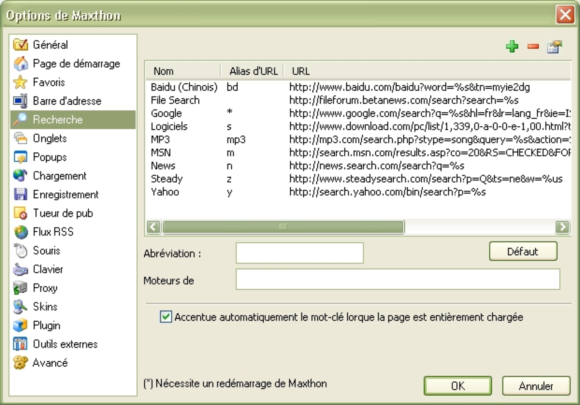Click the edit properties icon top right
Screen dimensions: 580x405
554,47
